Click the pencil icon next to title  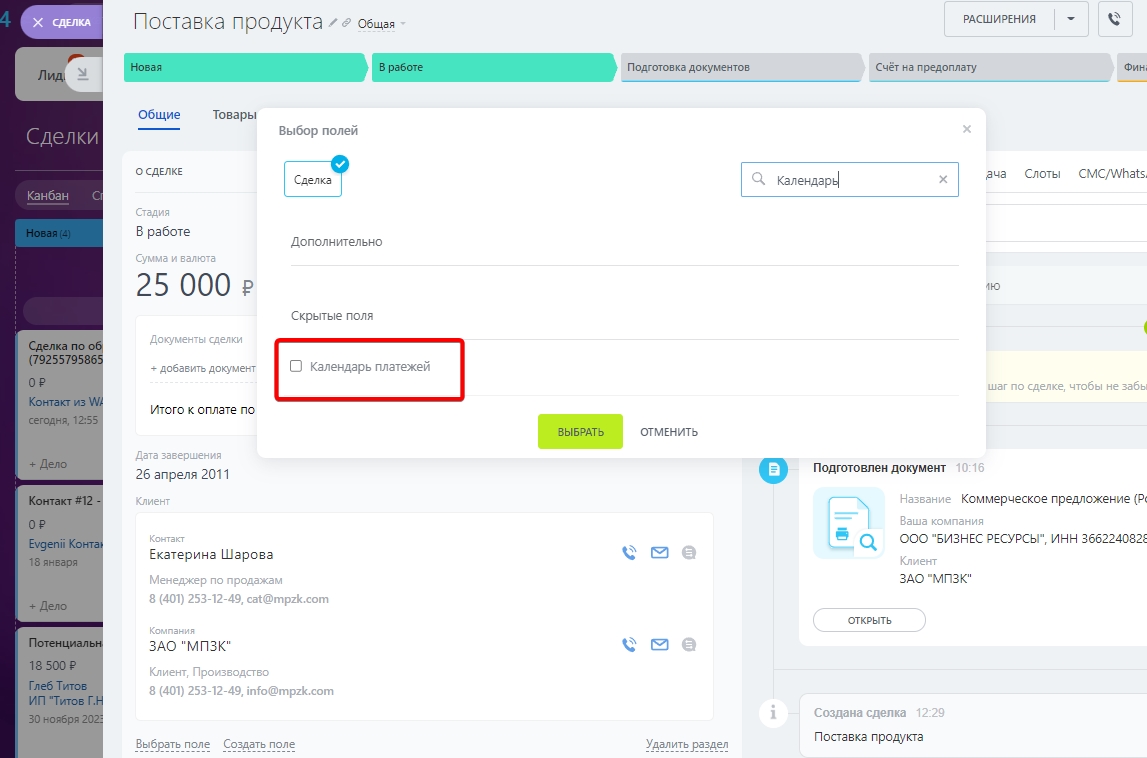click(x=333, y=23)
